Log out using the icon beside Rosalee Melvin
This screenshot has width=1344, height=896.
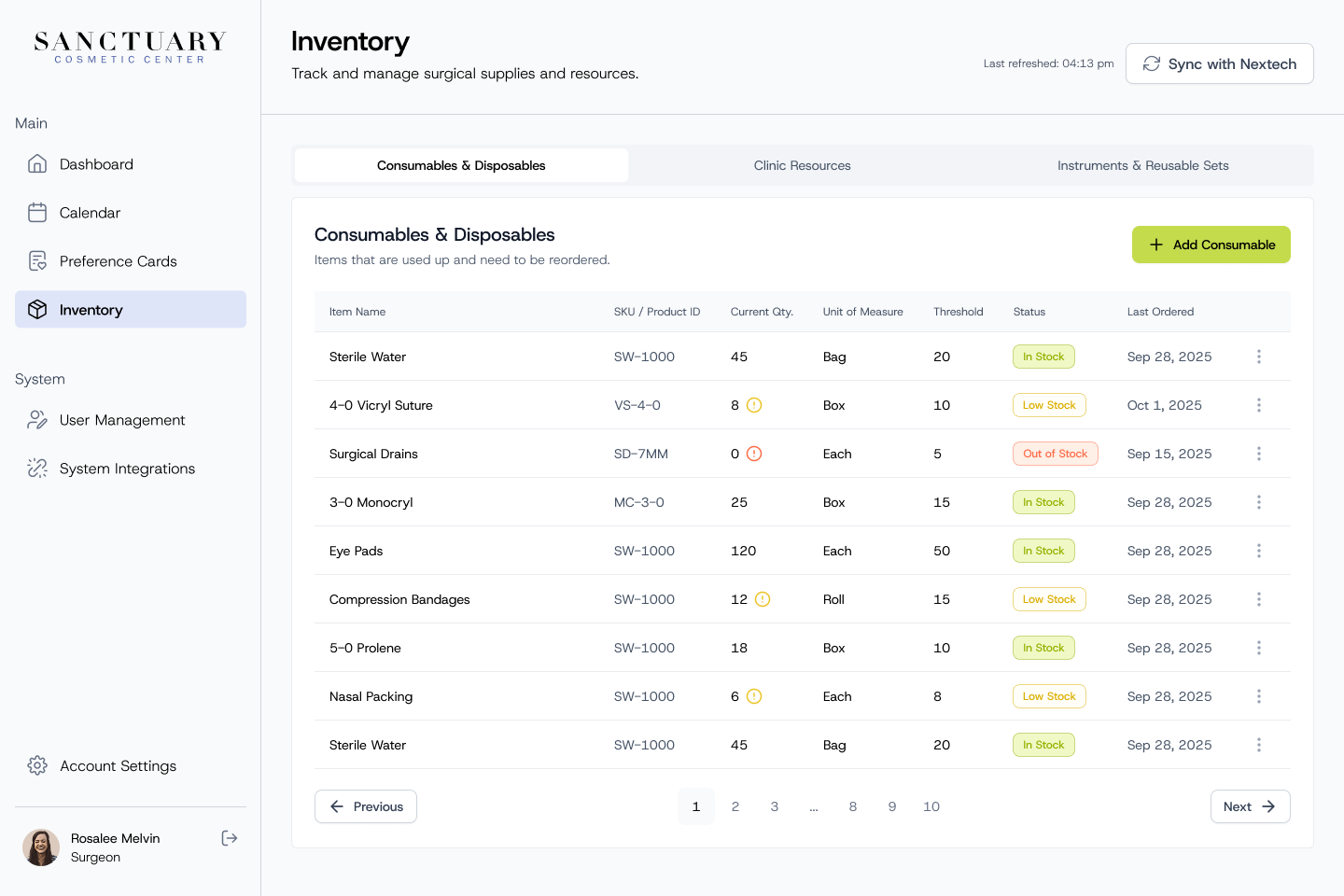tap(230, 838)
